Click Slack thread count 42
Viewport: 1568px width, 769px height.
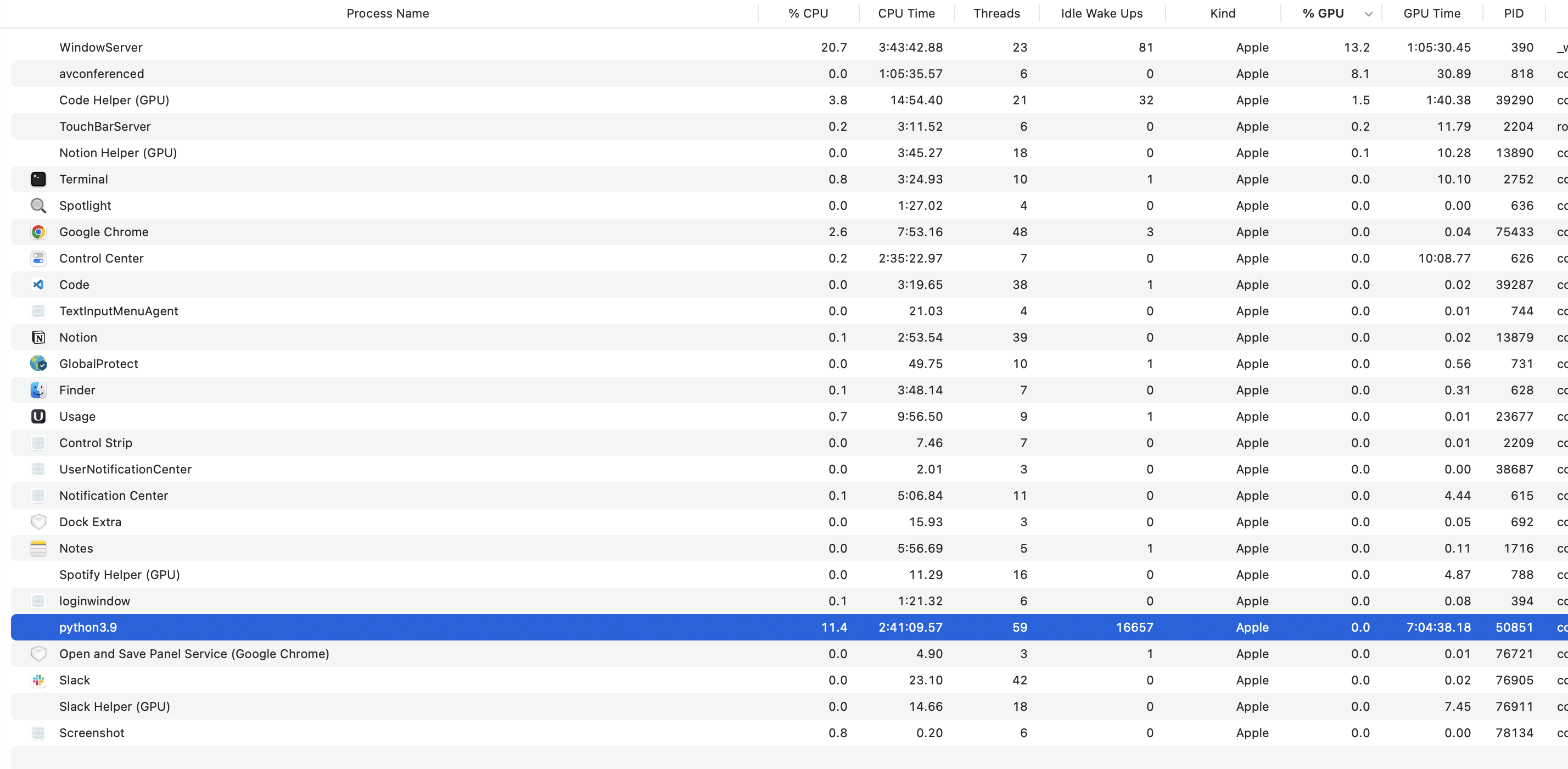1020,680
